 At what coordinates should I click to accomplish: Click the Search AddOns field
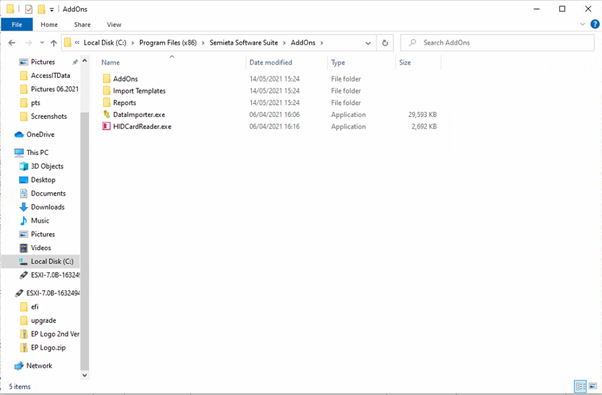497,43
